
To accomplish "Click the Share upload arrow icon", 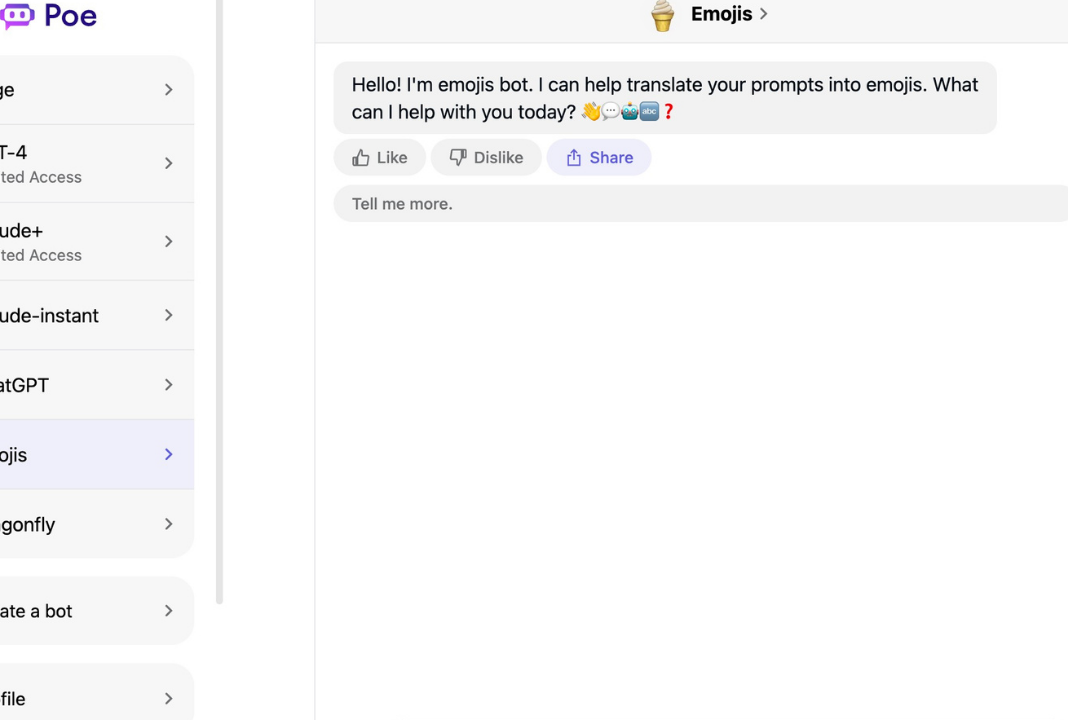I will [x=574, y=158].
